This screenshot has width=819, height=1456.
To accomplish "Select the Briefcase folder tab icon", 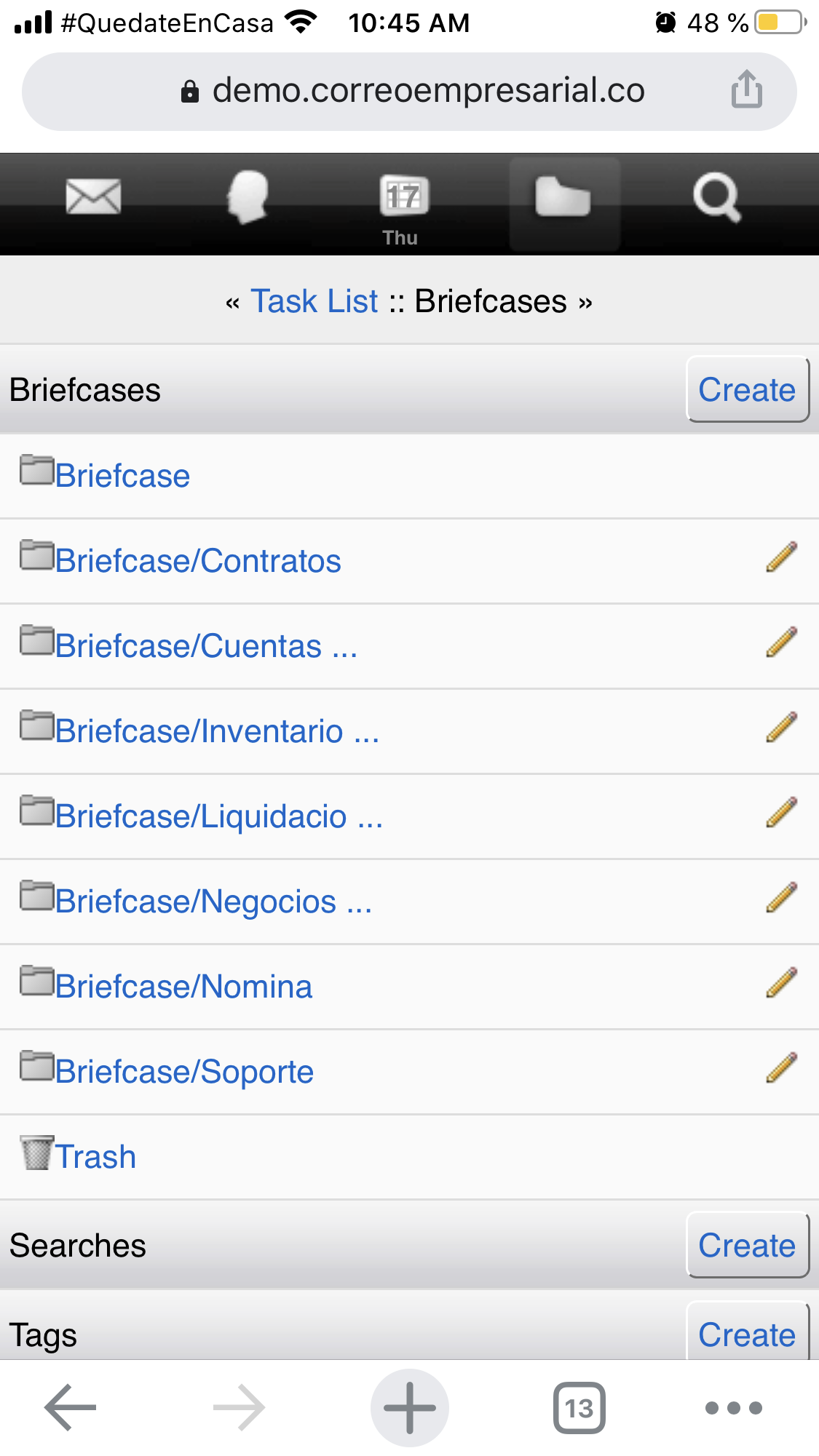I will point(563,198).
